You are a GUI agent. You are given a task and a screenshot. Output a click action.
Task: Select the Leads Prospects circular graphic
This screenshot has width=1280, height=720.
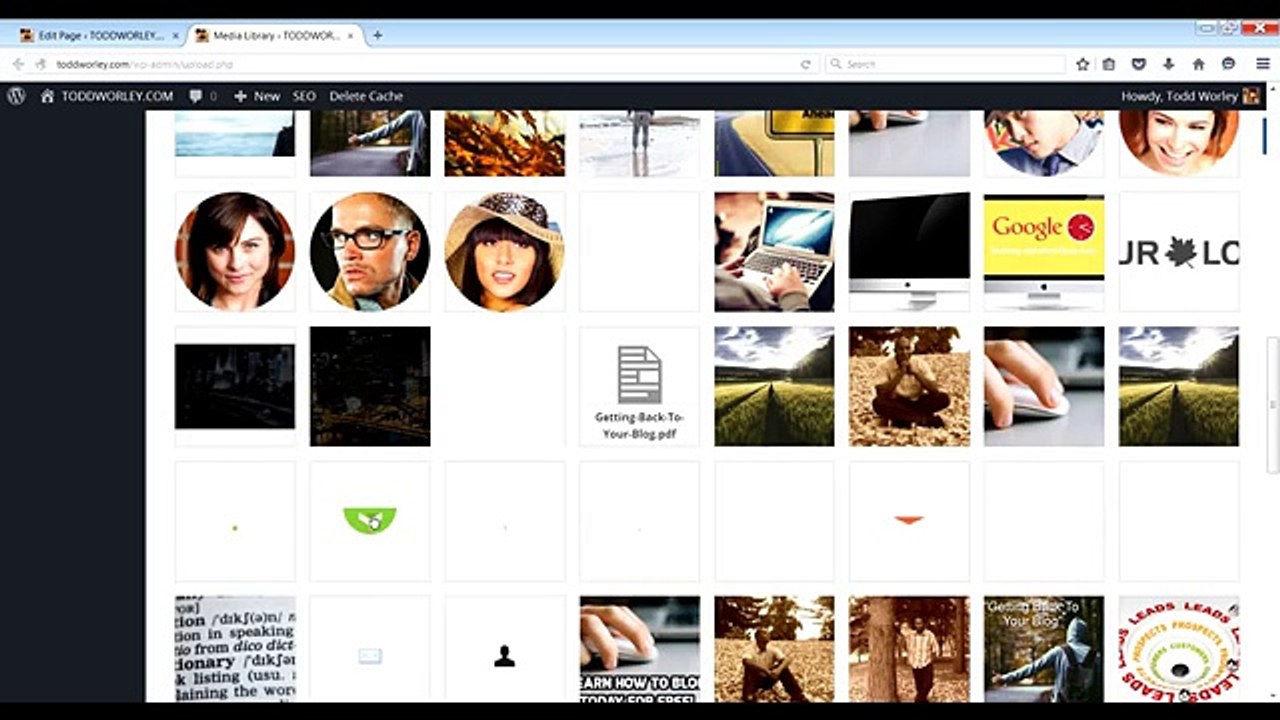pyautogui.click(x=1179, y=649)
